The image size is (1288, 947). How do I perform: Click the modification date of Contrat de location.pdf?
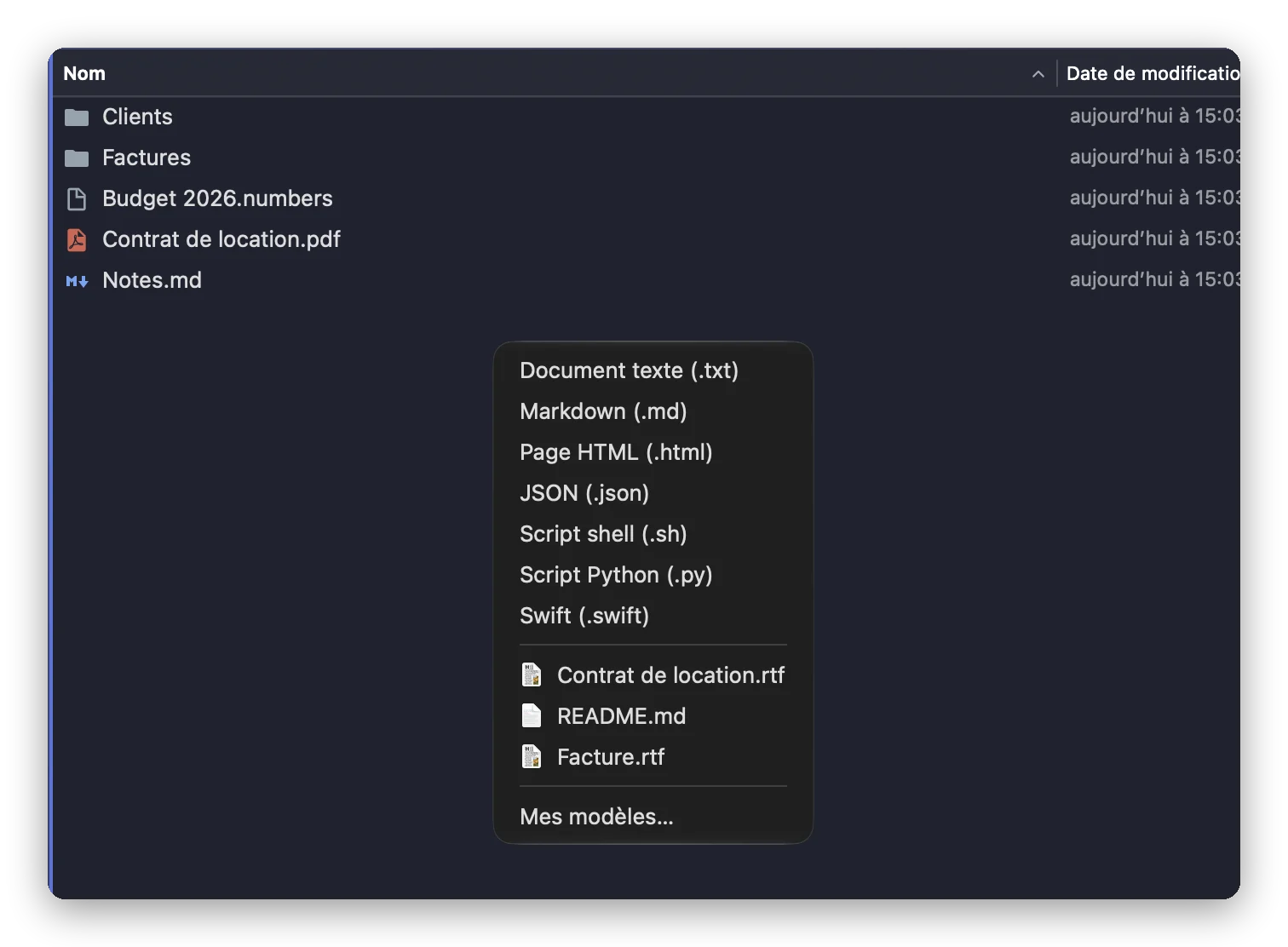1154,238
